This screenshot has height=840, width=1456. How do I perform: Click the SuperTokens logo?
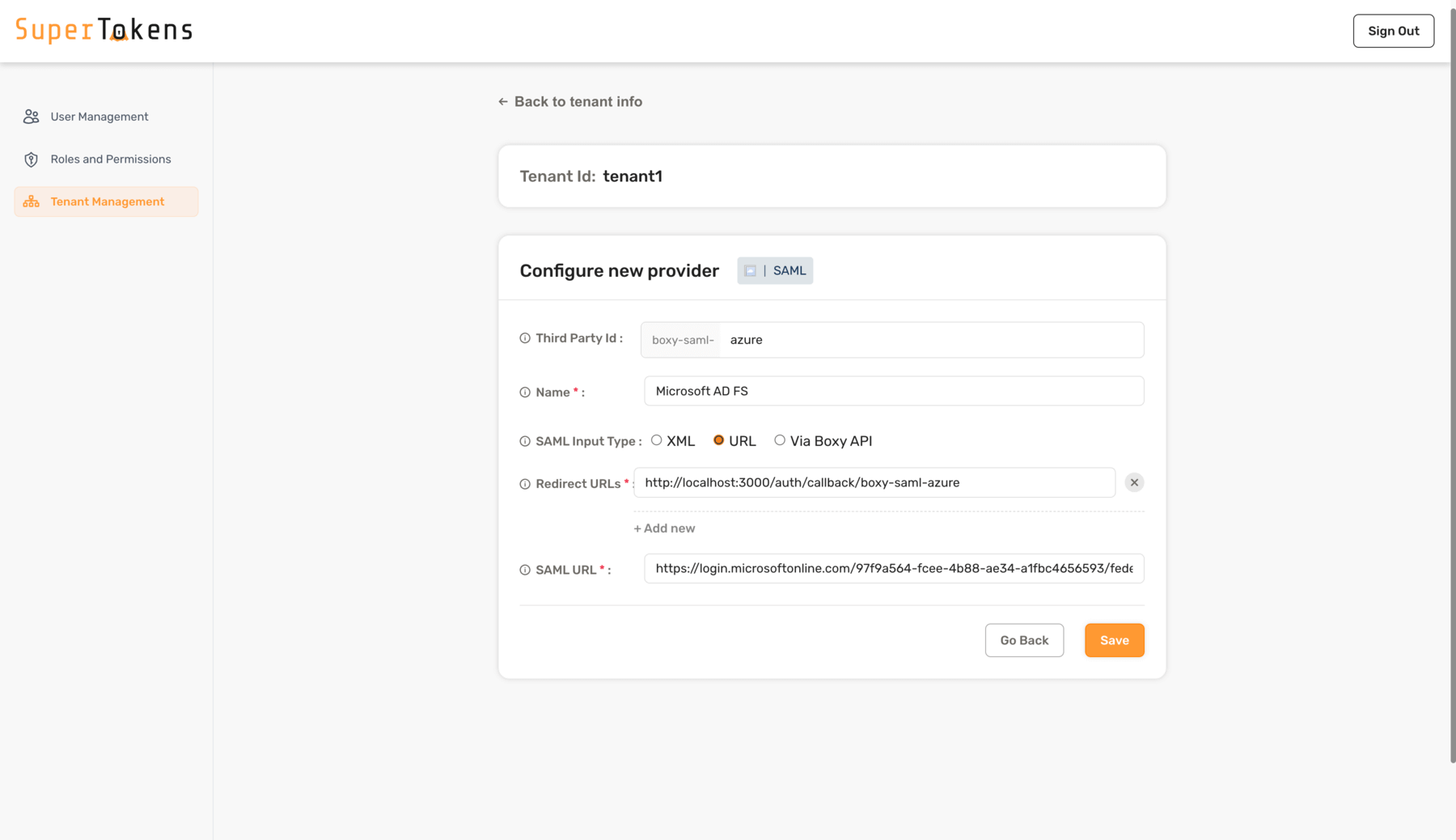coord(104,31)
